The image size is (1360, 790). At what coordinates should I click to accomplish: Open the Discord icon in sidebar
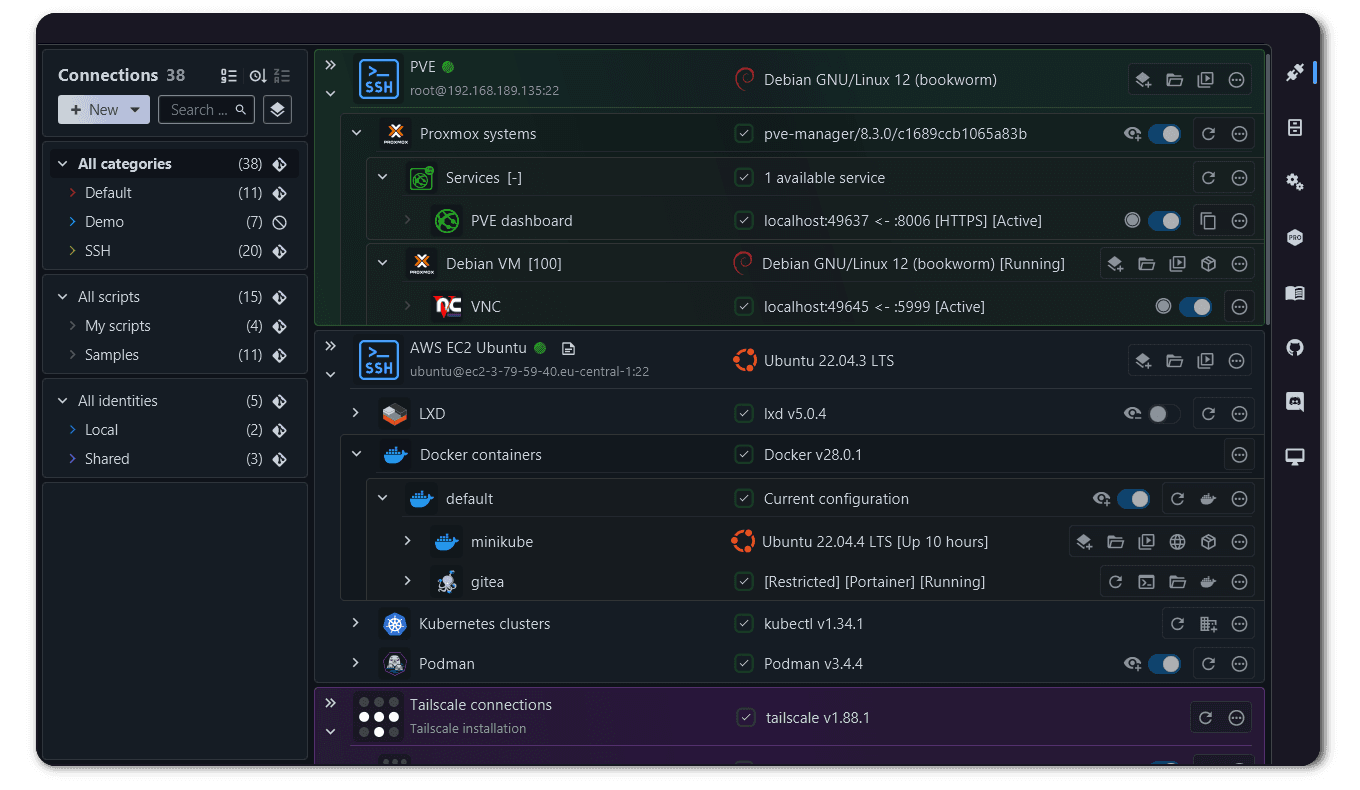tap(1295, 402)
